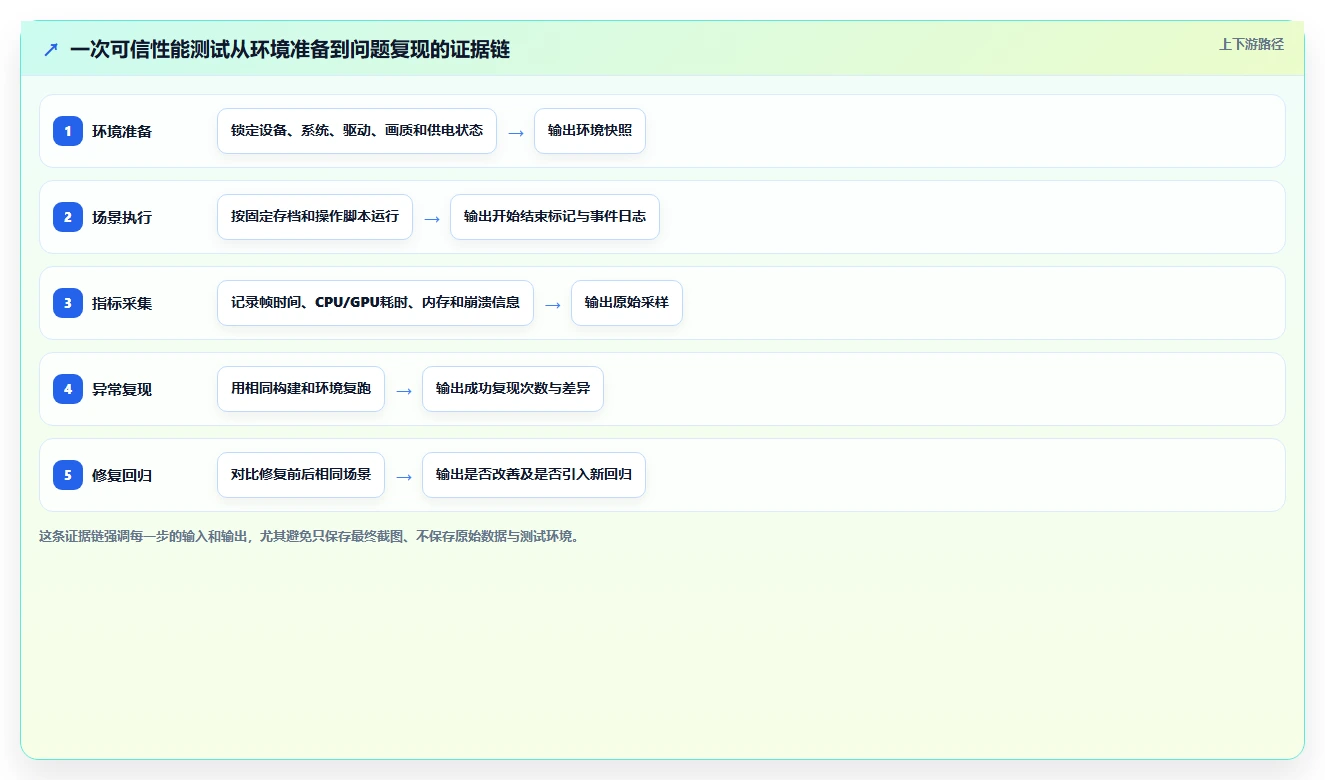
Task: Click the 用相同构建和环境复跑 box
Action: tap(301, 389)
